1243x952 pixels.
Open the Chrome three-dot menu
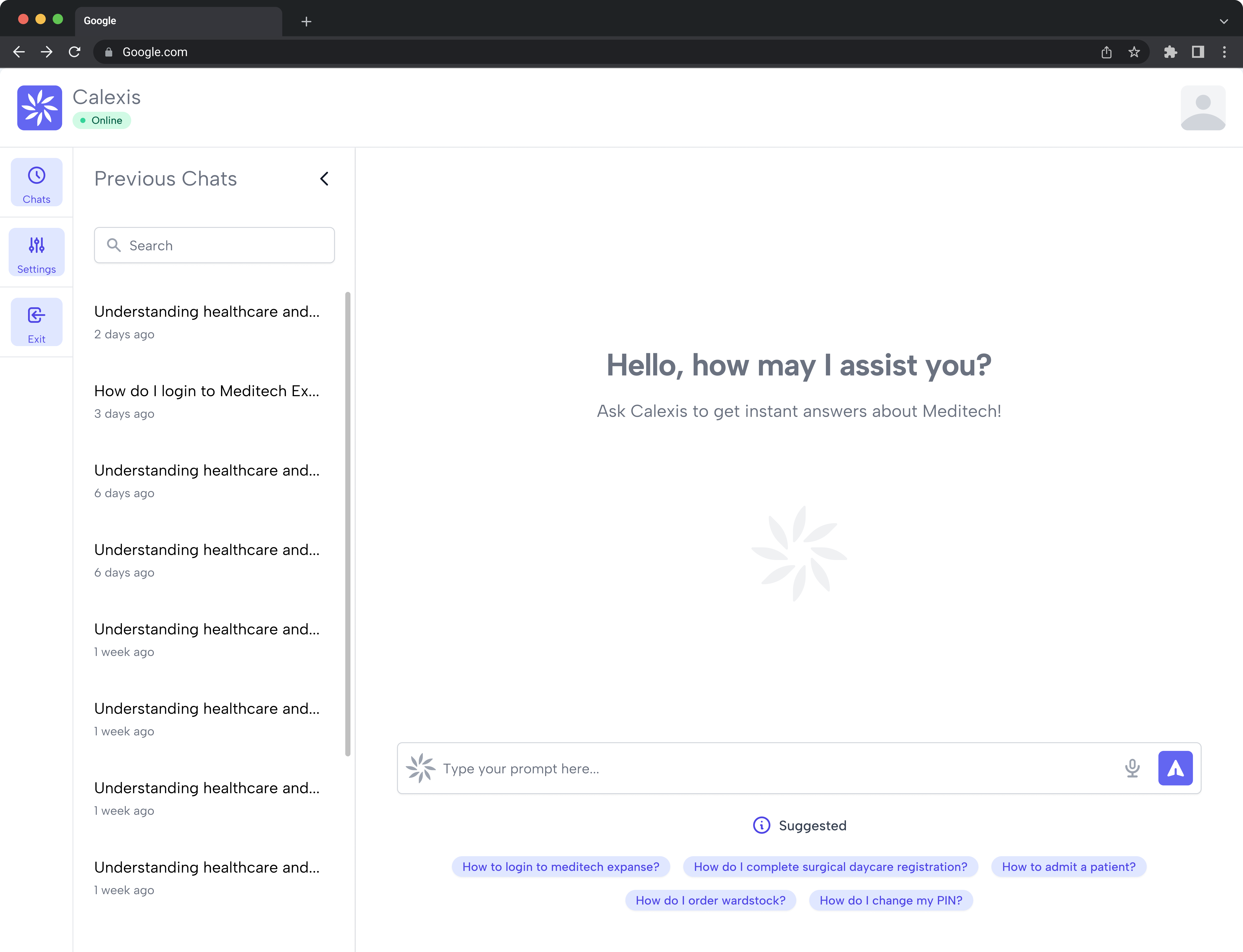coord(1224,52)
